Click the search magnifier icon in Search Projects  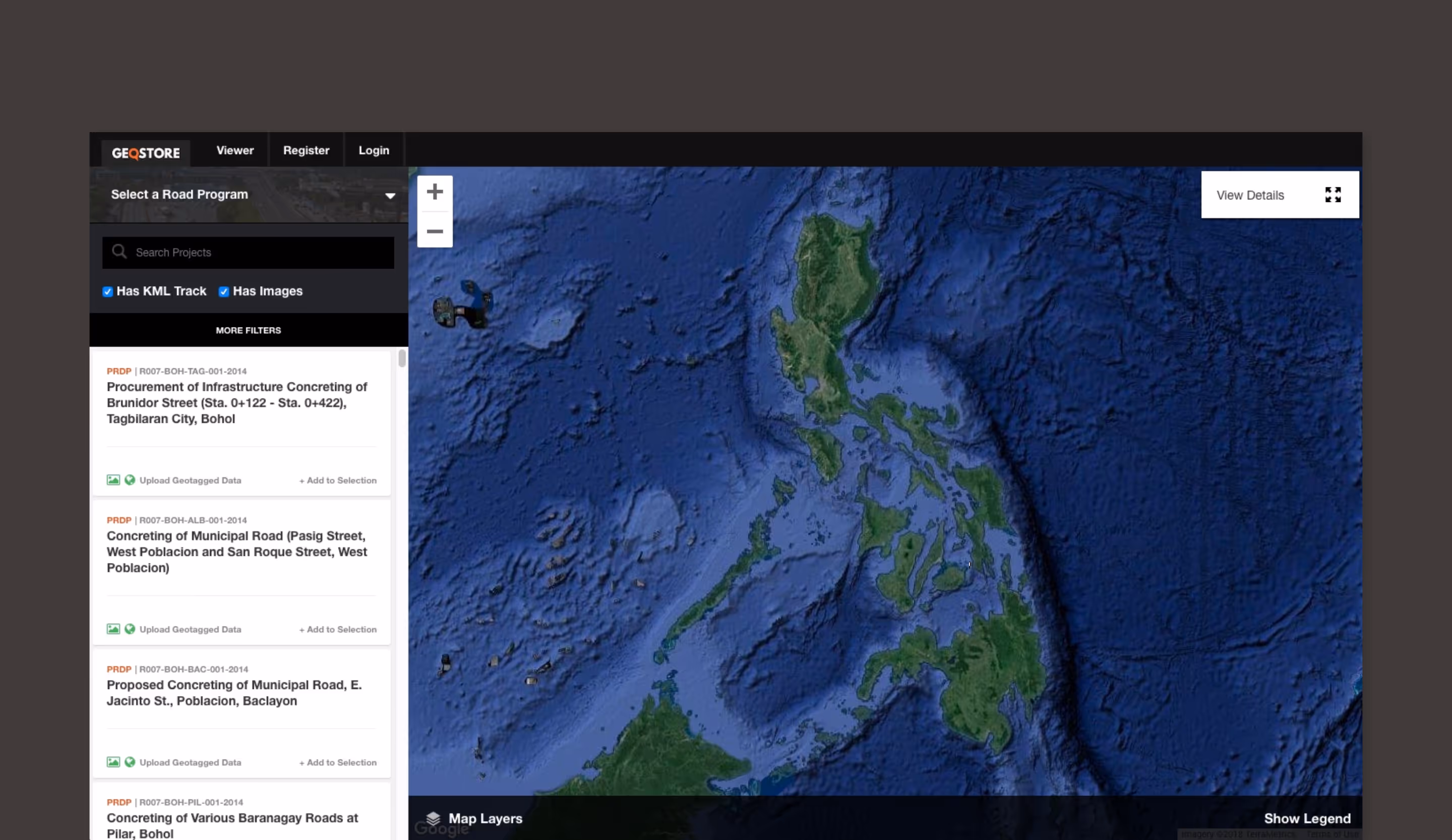(x=119, y=252)
